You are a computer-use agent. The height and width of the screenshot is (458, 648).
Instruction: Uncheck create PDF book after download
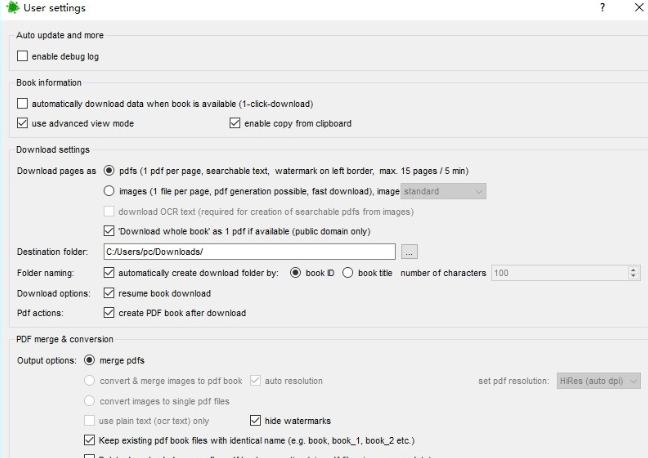pos(110,313)
